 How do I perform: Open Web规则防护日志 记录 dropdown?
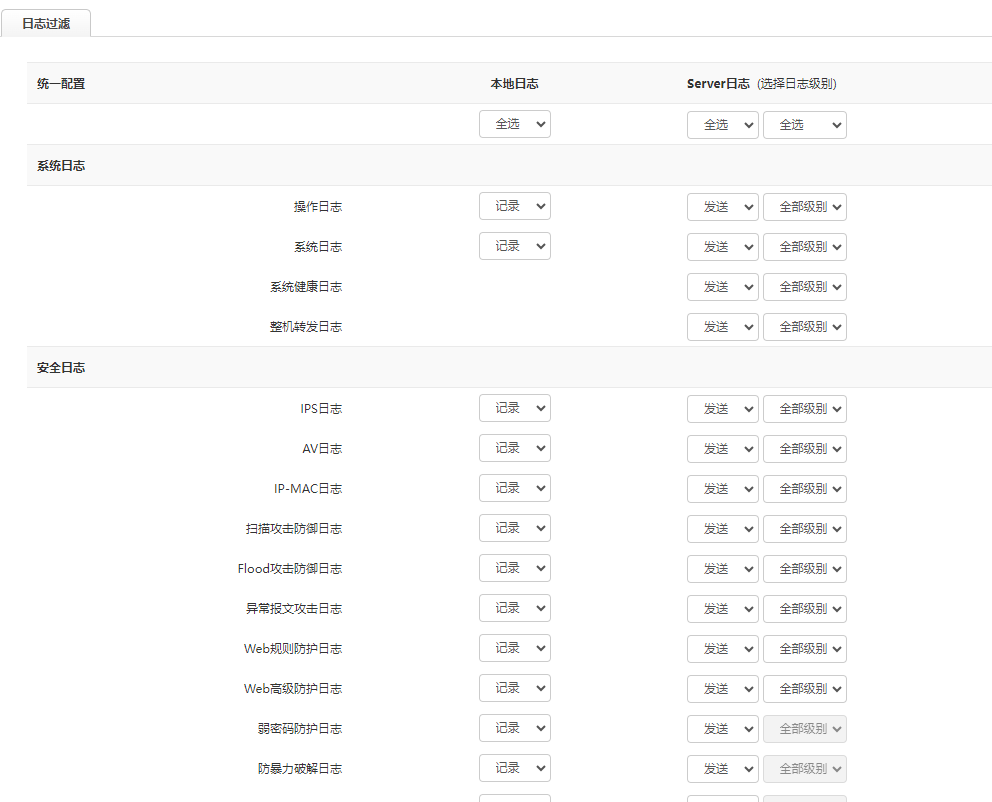pos(515,648)
